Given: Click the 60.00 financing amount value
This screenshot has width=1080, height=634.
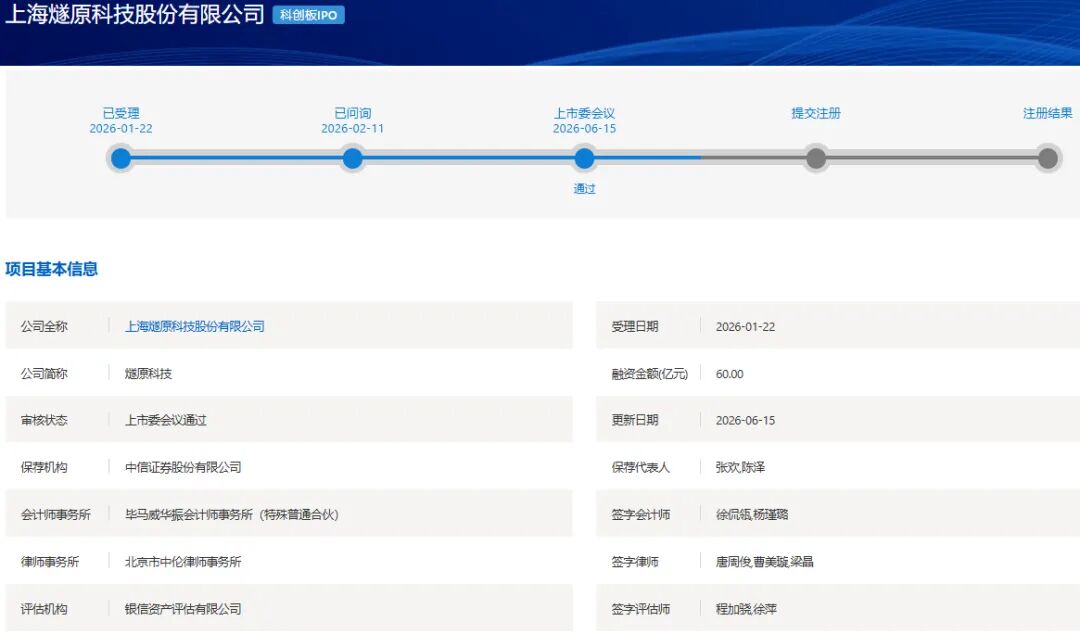Looking at the screenshot, I should coord(729,374).
